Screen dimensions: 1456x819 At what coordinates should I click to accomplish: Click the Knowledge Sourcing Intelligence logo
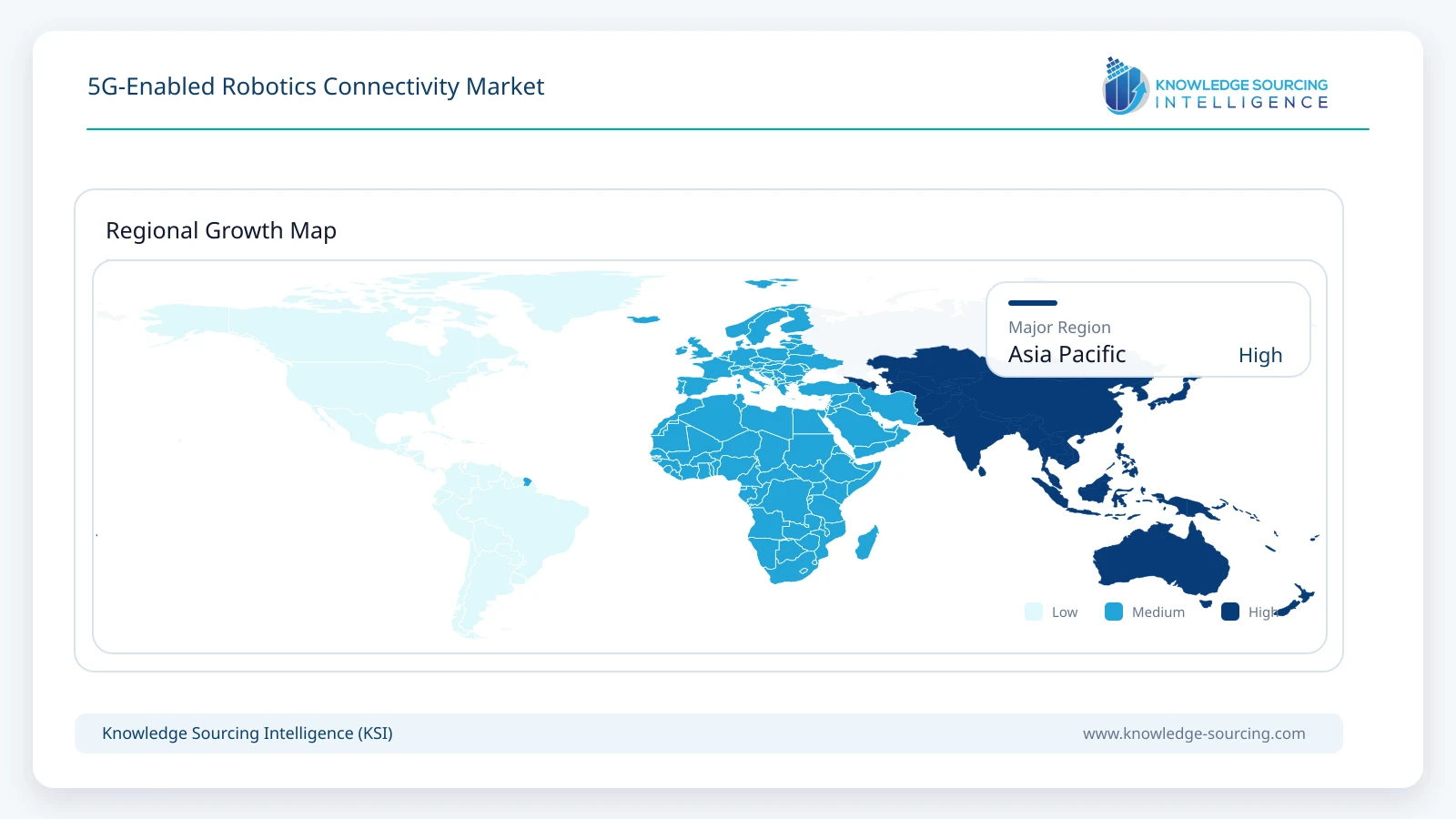(1216, 86)
